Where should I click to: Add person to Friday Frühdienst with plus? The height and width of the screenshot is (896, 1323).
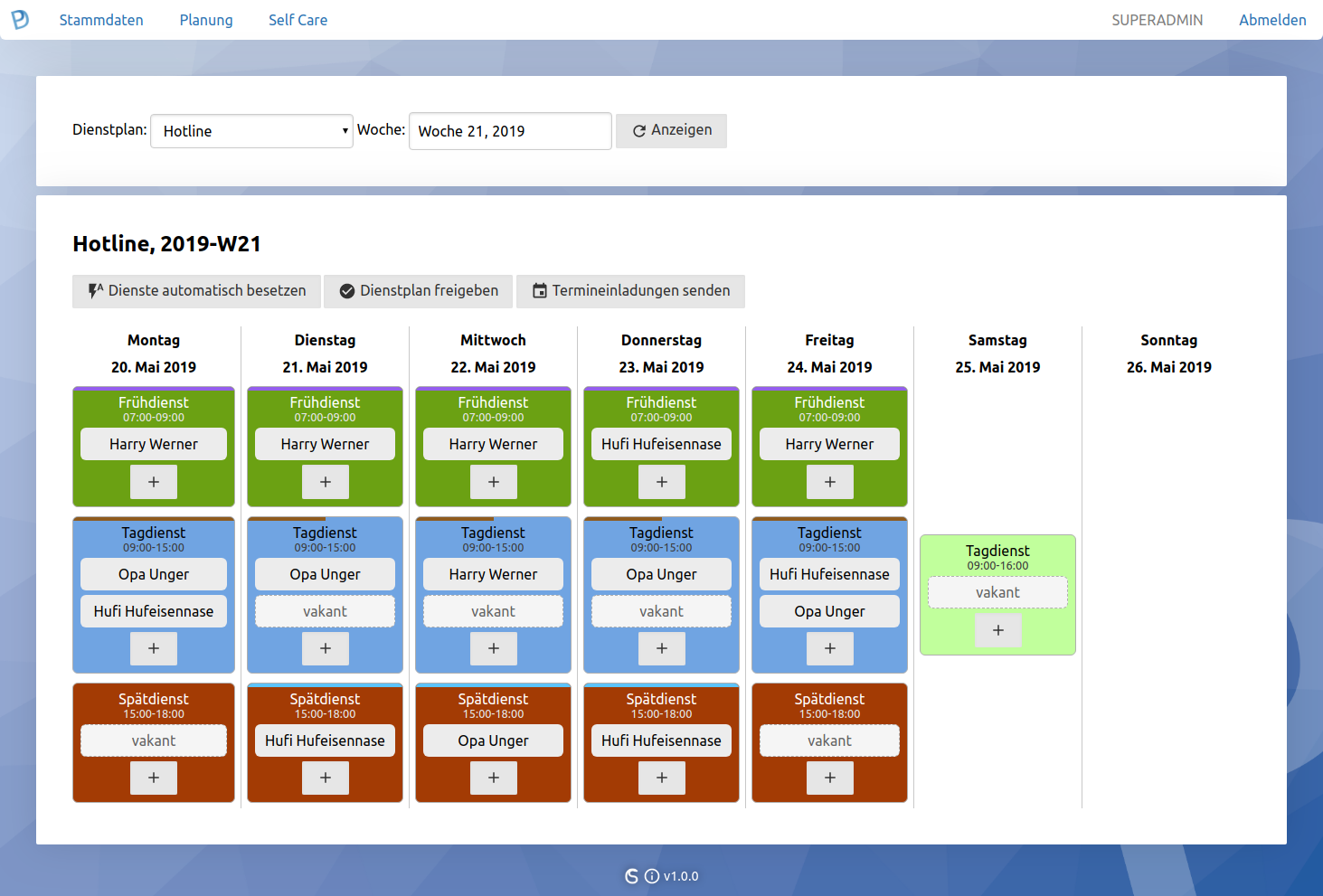pos(830,482)
